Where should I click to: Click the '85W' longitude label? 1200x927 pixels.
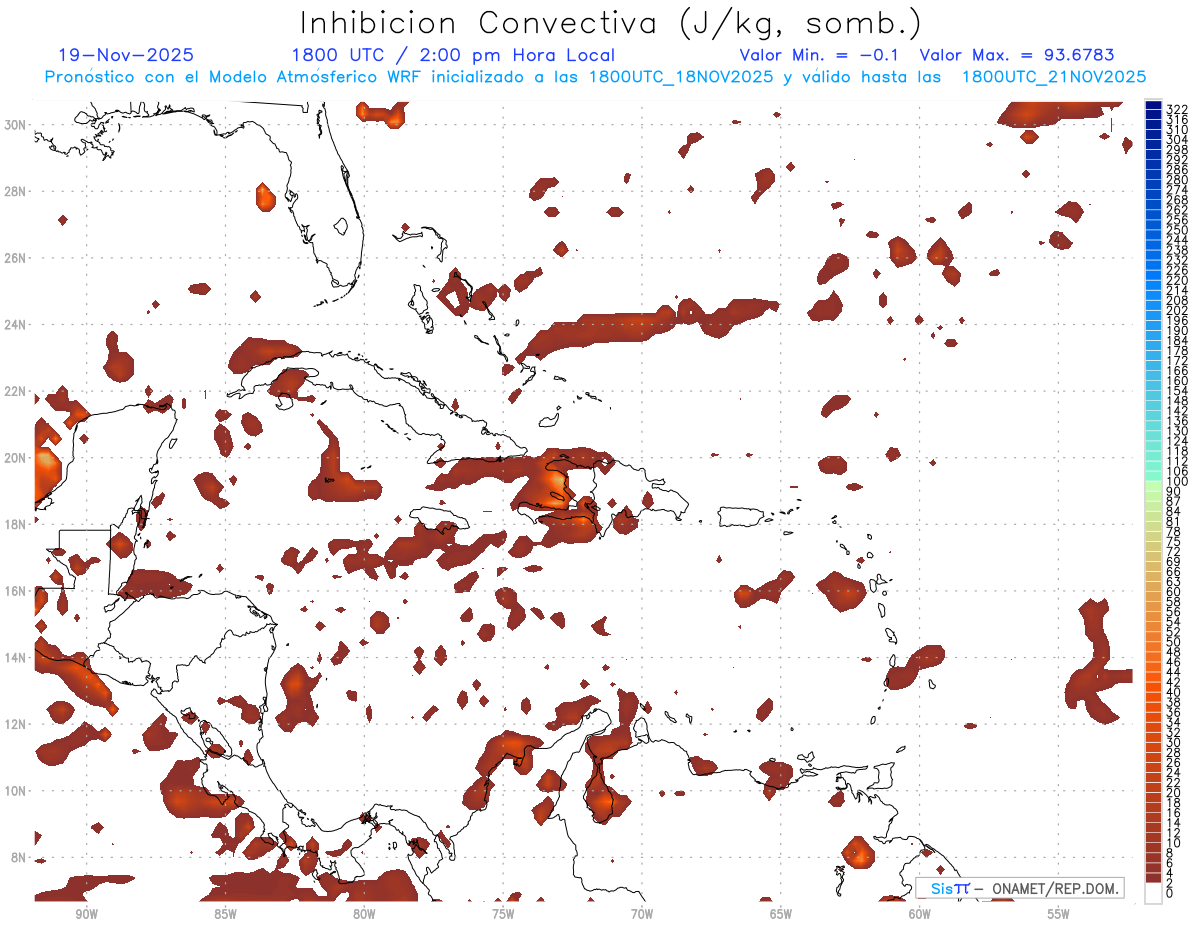tap(225, 914)
